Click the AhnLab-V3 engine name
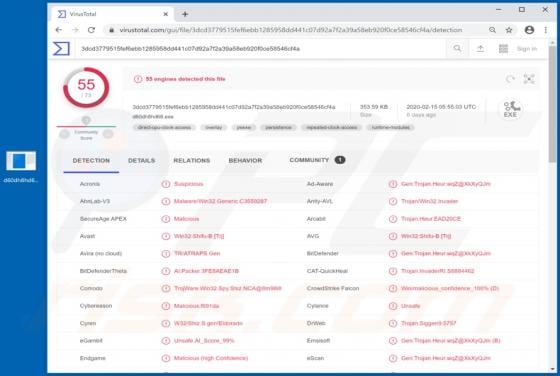 (x=95, y=201)
